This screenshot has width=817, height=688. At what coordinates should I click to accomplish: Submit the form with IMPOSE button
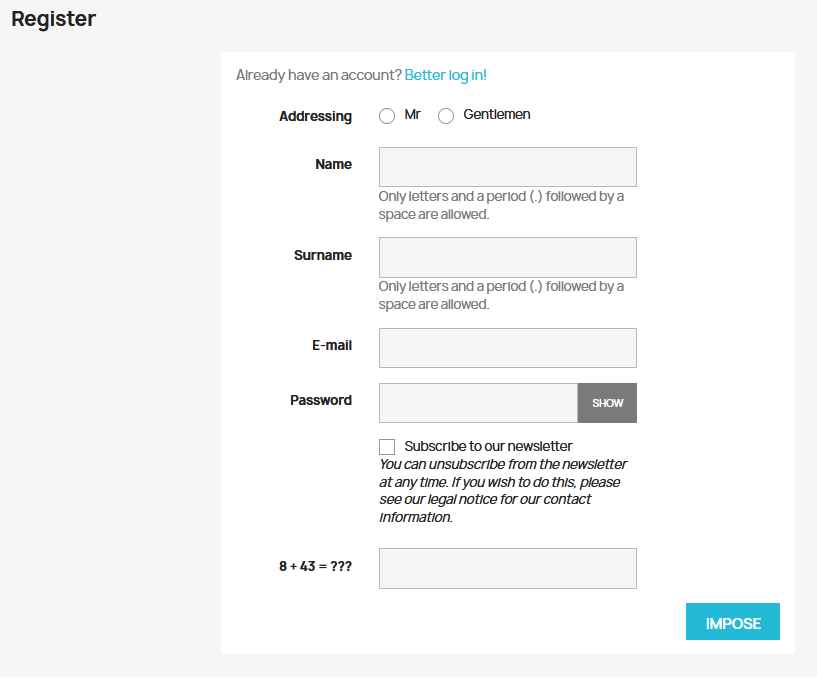(732, 622)
